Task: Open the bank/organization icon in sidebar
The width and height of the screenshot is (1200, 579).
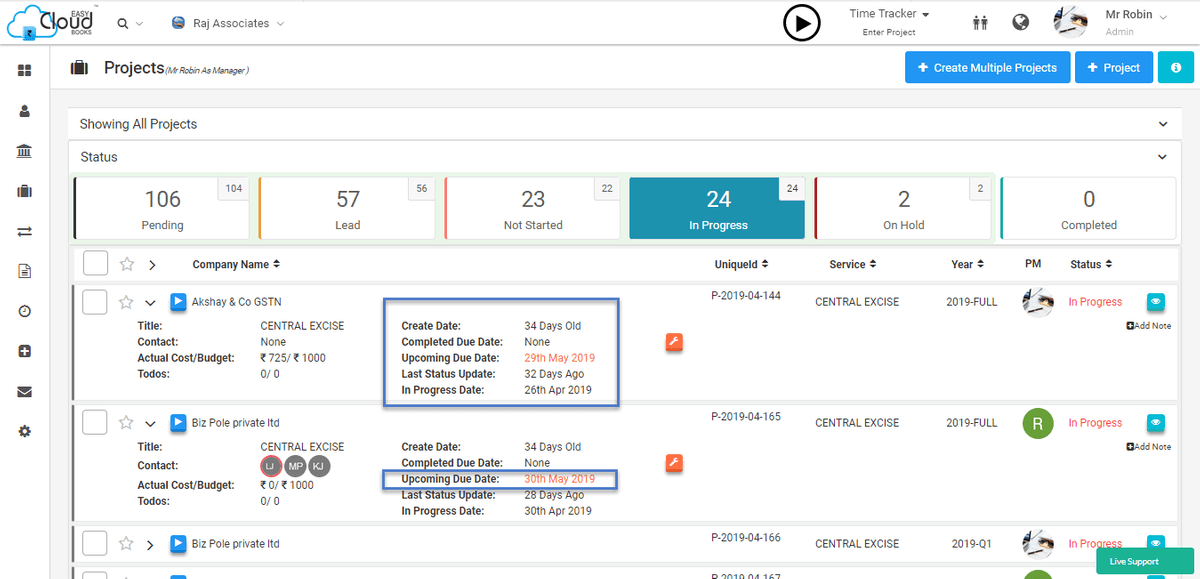Action: (25, 151)
